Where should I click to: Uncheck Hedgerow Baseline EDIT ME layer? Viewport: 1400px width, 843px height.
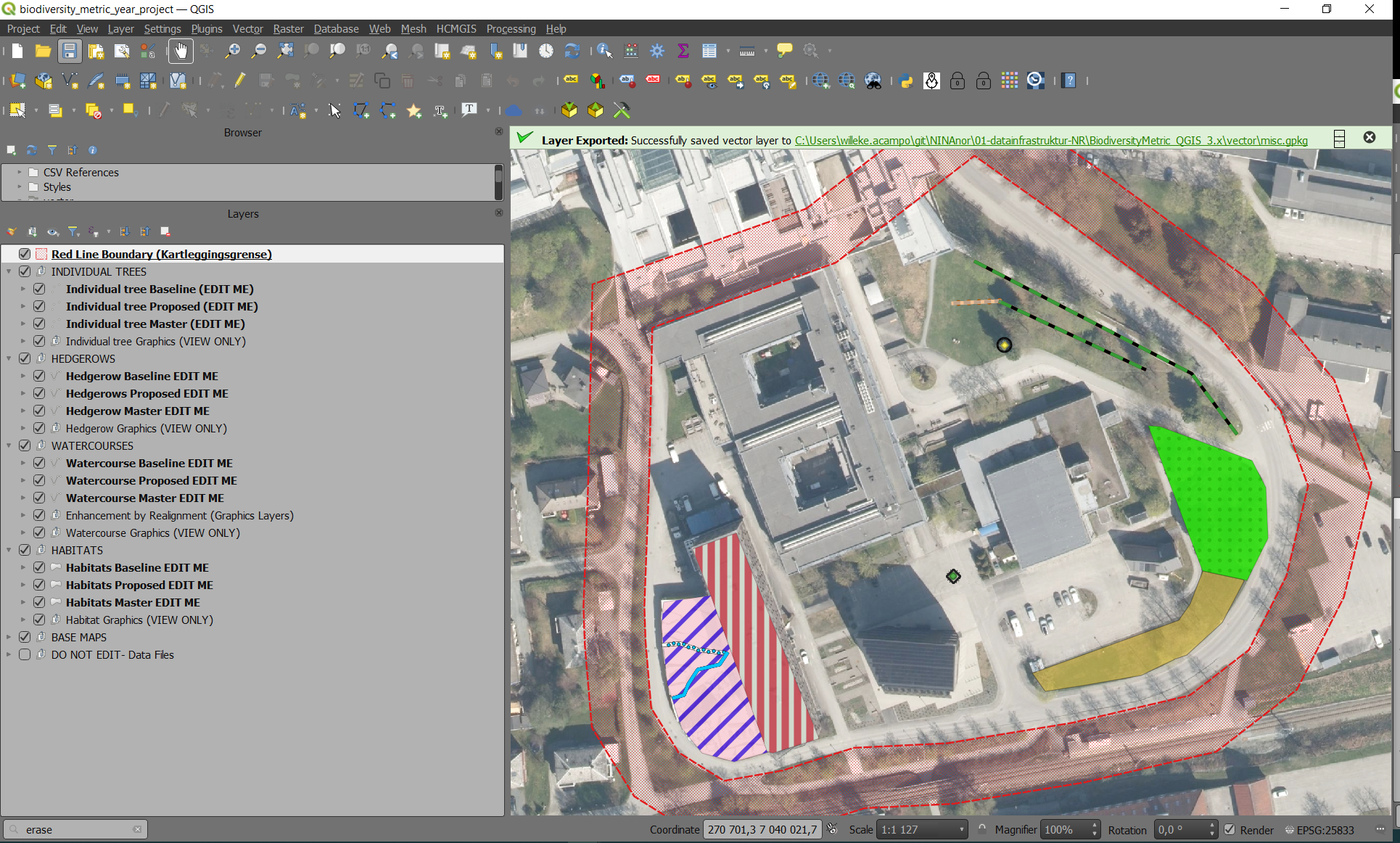[39, 376]
